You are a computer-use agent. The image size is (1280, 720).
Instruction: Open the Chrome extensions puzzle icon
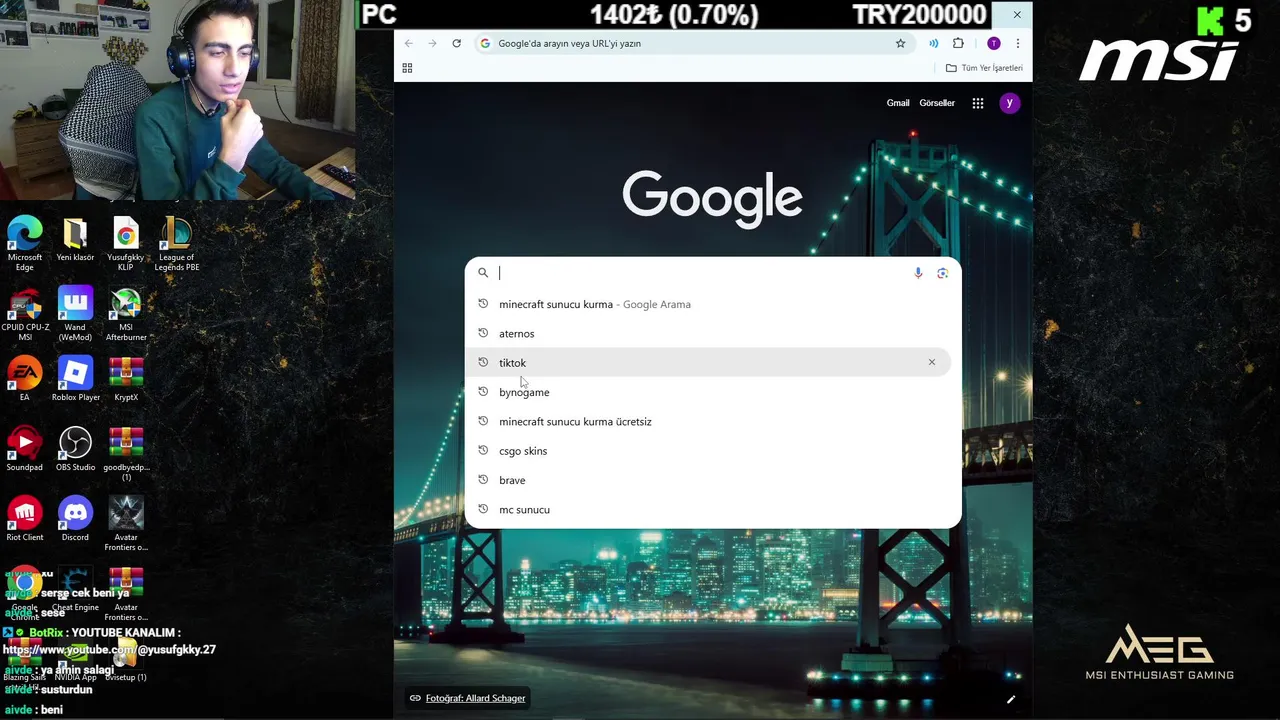pos(958,43)
